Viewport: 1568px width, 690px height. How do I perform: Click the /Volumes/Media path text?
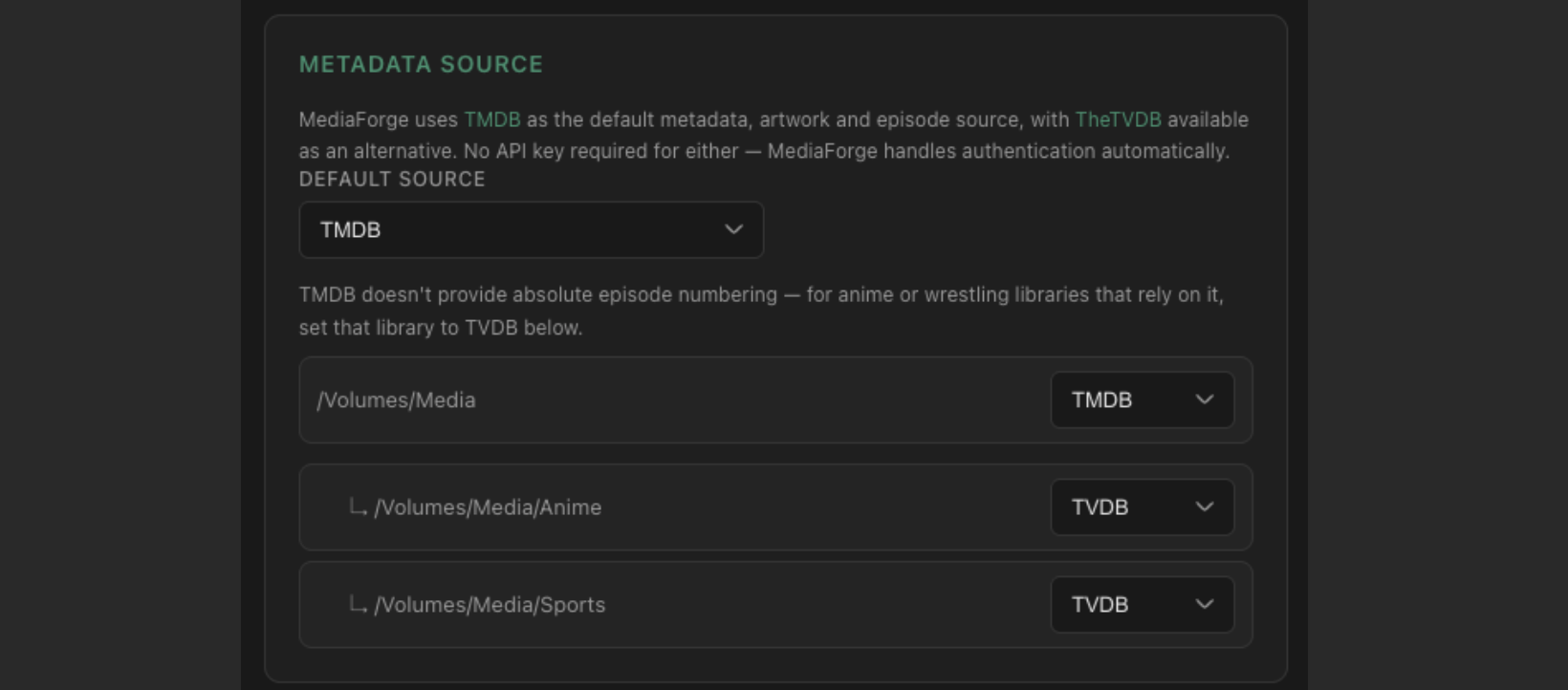coord(396,400)
